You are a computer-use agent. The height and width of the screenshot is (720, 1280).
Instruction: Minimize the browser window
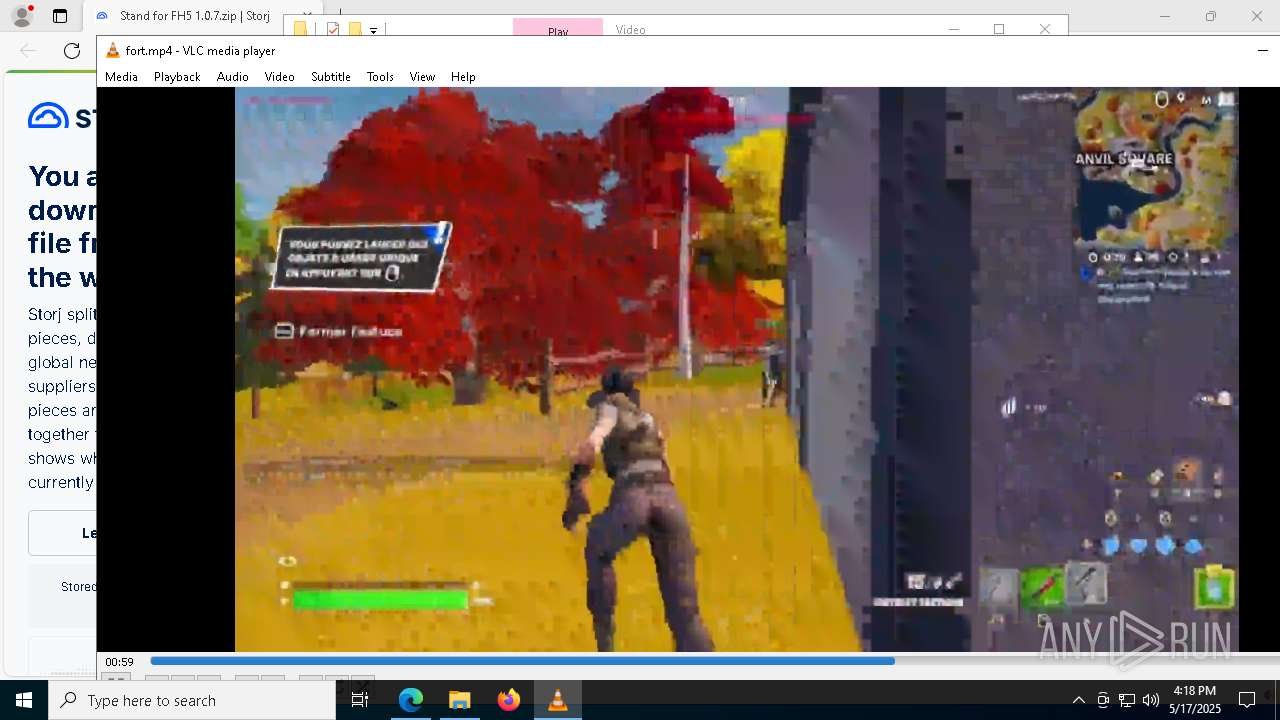pos(1164,16)
